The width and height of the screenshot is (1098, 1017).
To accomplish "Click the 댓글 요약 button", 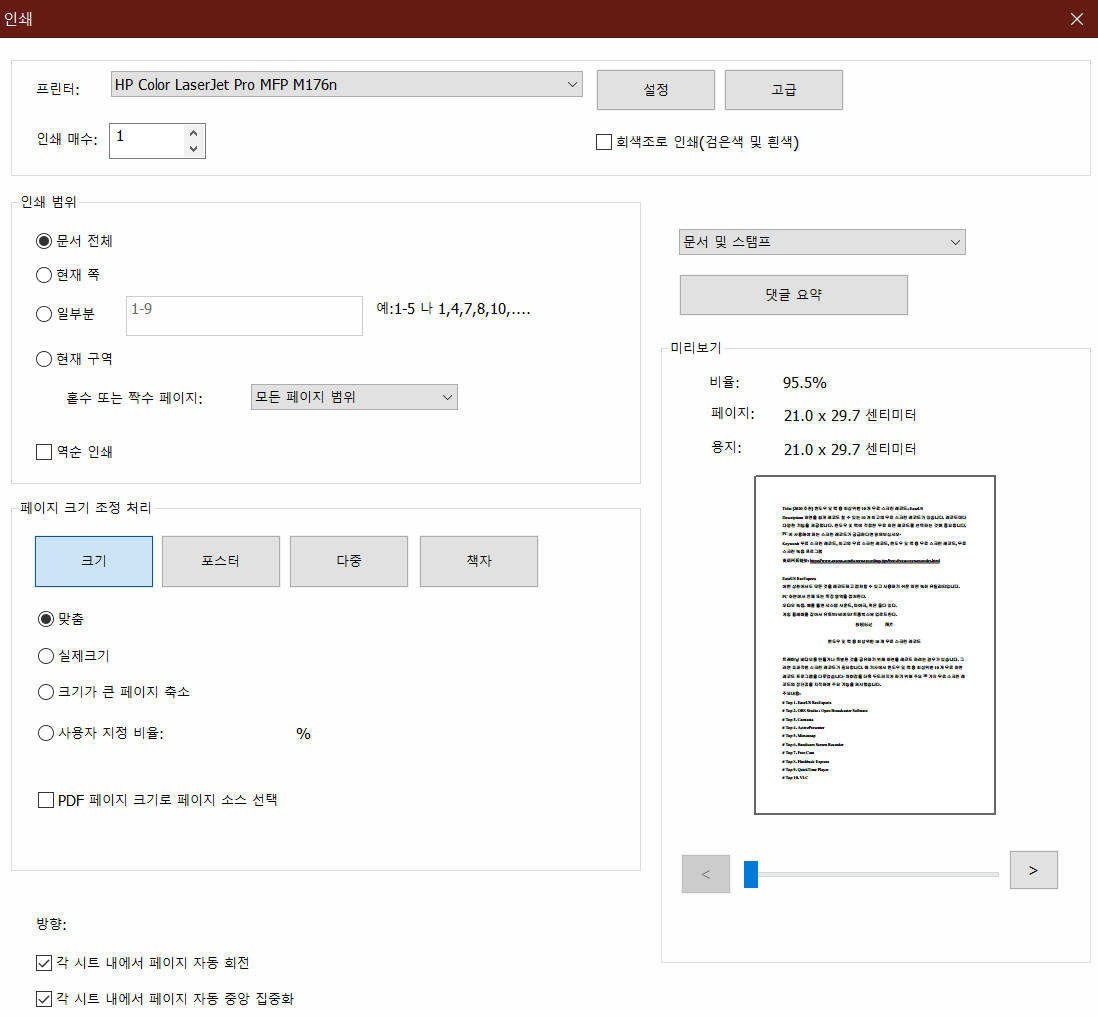I will [x=793, y=294].
